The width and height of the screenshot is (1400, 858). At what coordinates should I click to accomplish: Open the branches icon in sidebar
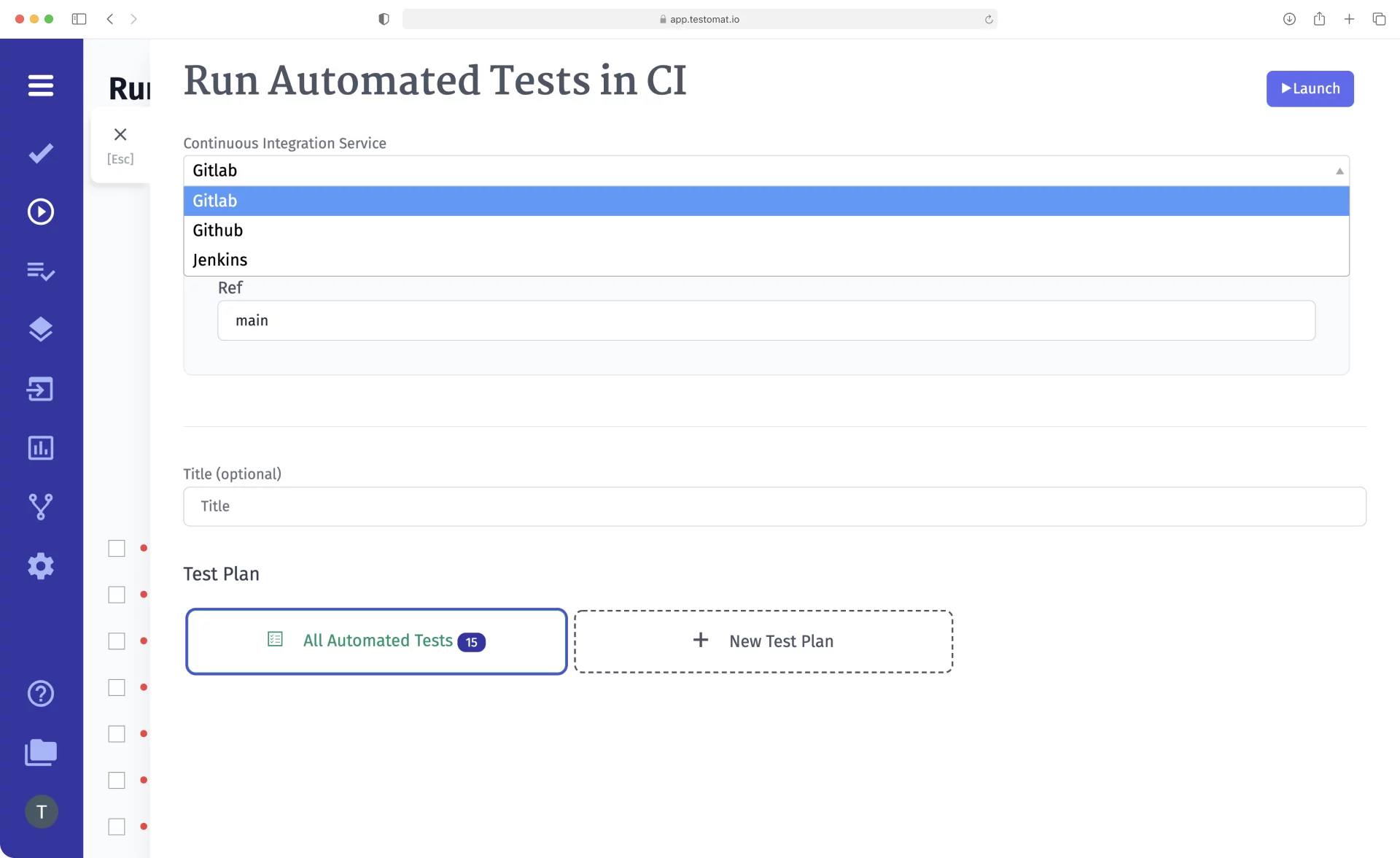[41, 506]
